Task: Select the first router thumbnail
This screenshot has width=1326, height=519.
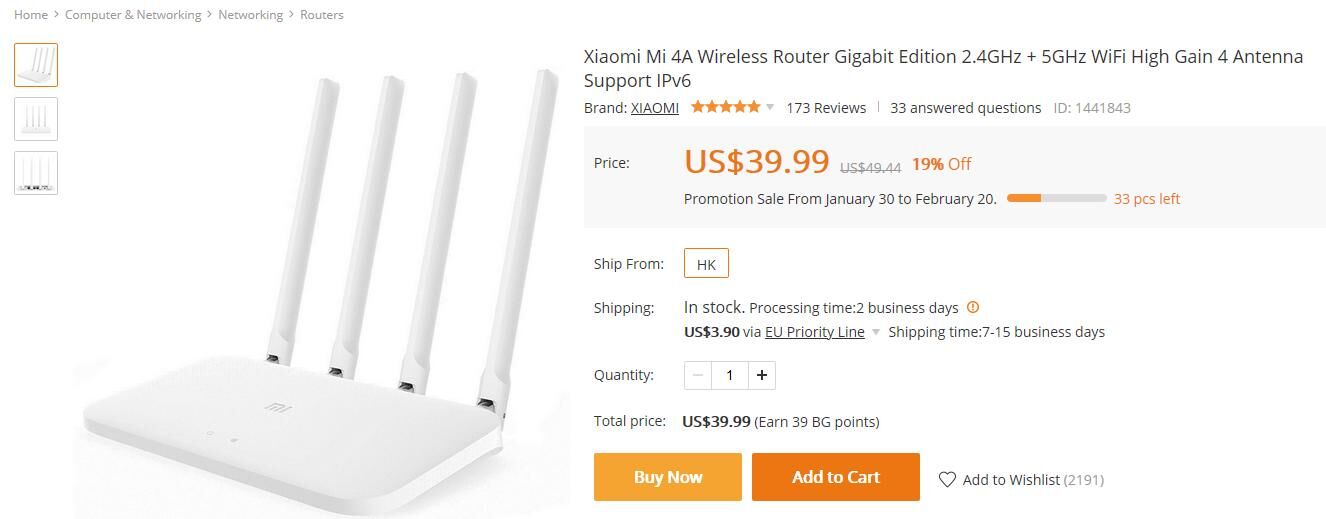Action: [x=36, y=65]
